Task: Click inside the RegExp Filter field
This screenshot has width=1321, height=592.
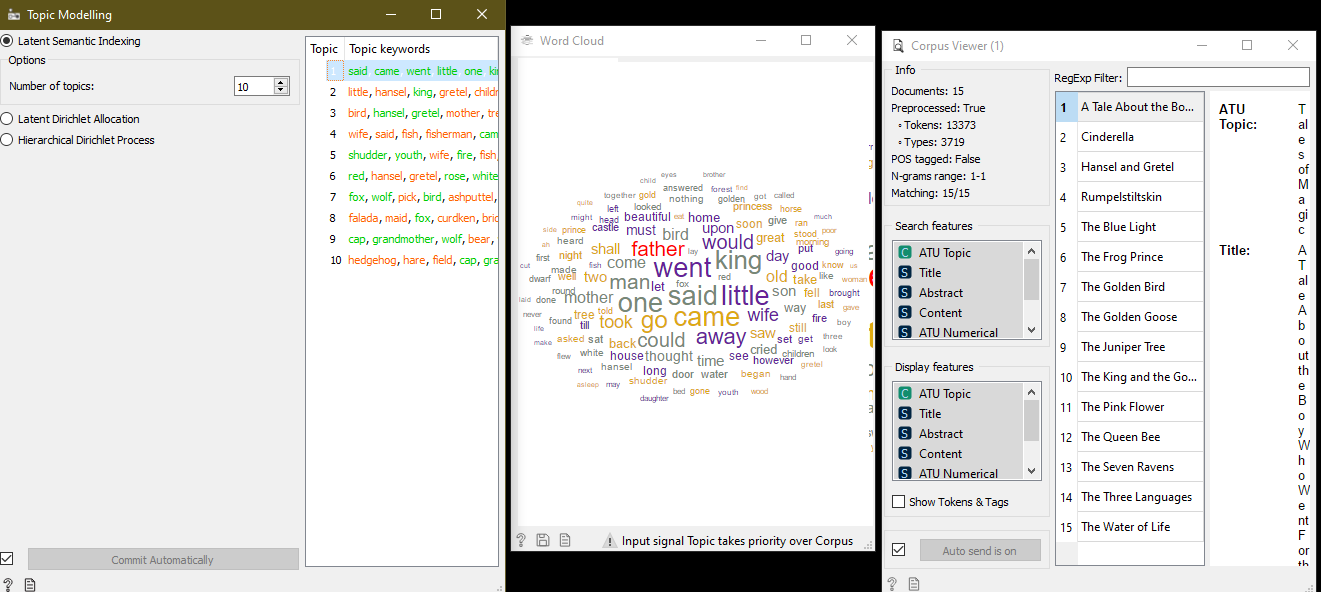Action: click(x=1218, y=76)
